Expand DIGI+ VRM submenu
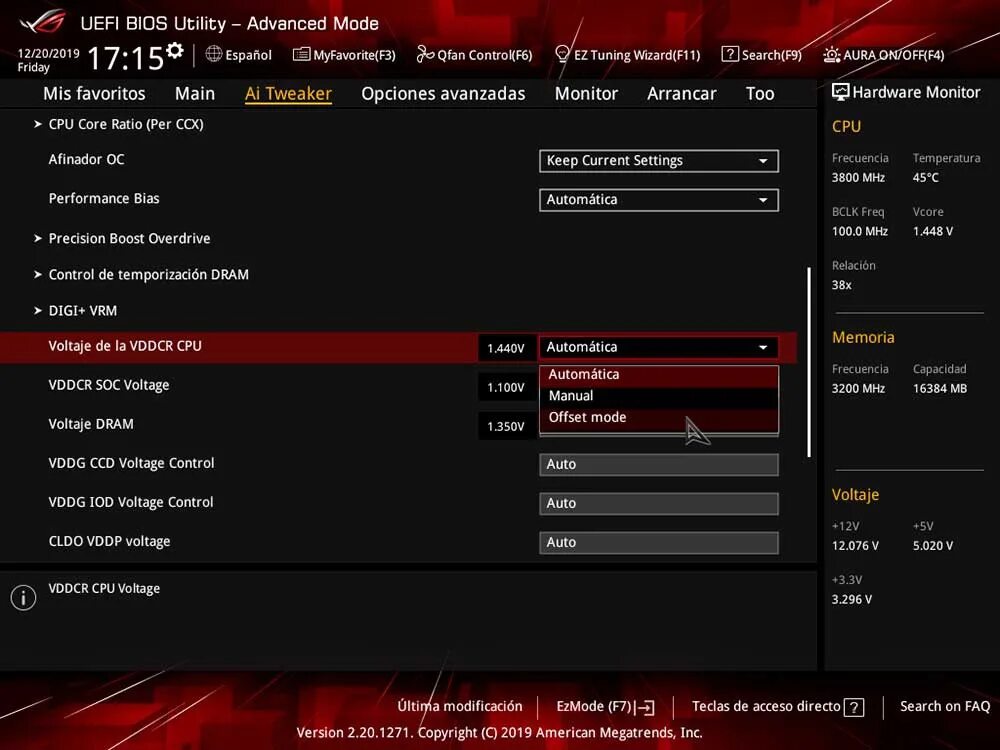 [x=82, y=311]
